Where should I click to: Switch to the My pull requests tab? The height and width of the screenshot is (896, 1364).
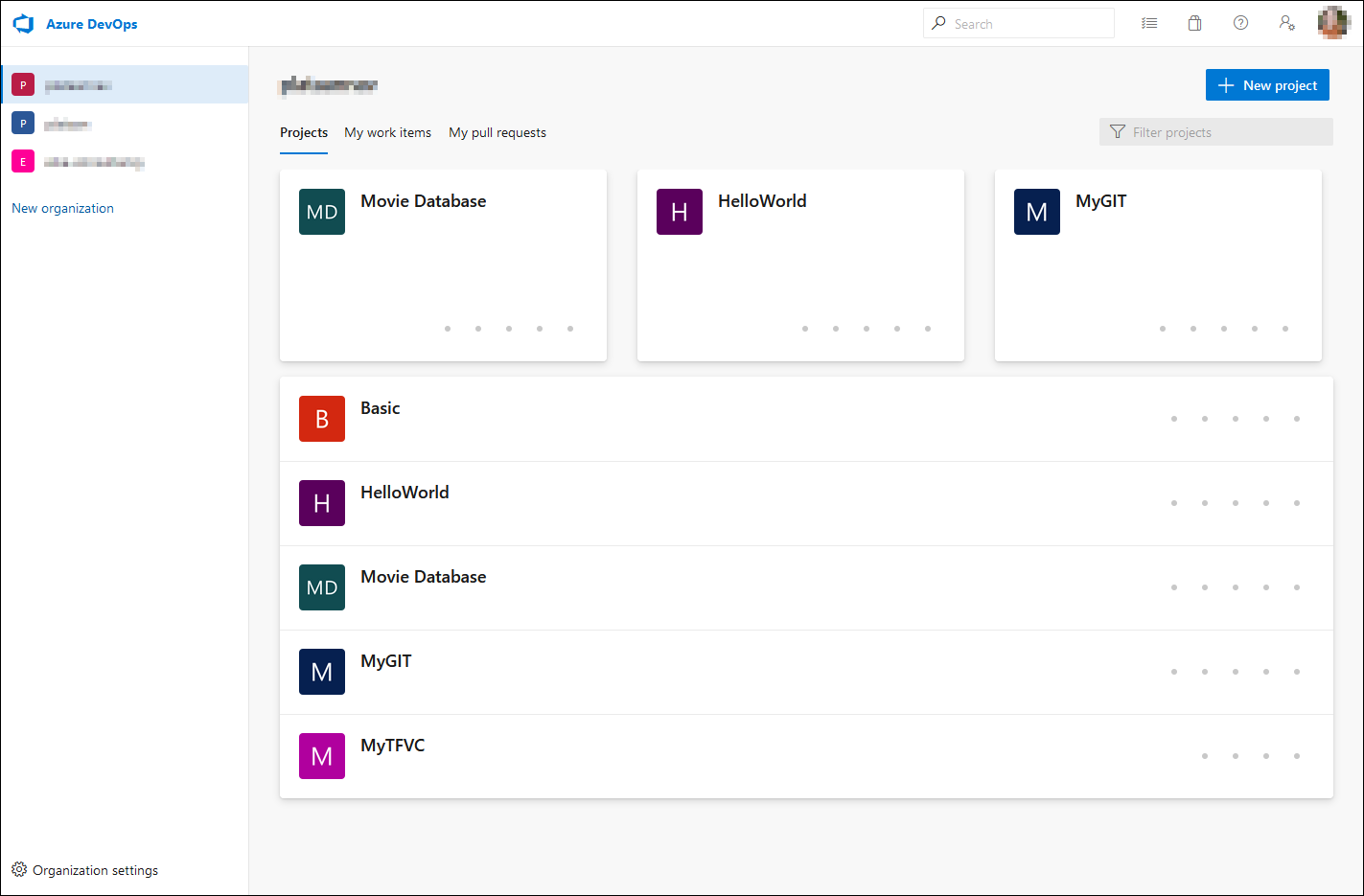[x=497, y=132]
